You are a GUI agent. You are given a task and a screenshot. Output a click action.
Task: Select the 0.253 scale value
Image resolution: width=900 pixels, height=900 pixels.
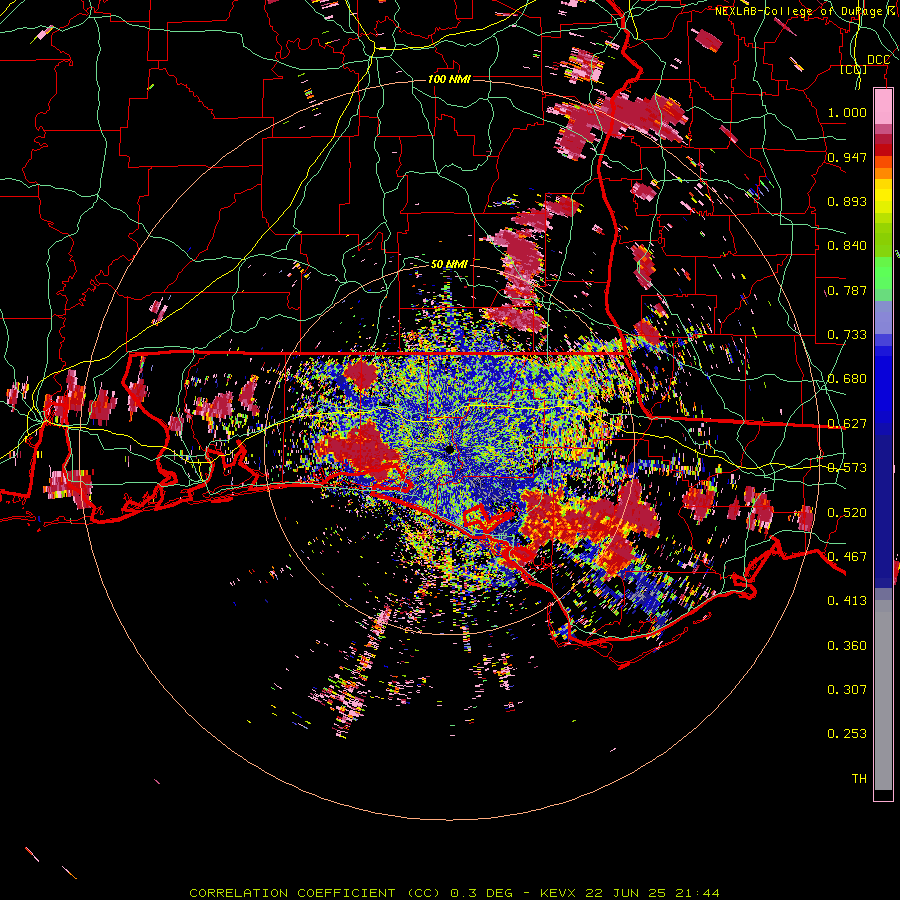pos(847,734)
